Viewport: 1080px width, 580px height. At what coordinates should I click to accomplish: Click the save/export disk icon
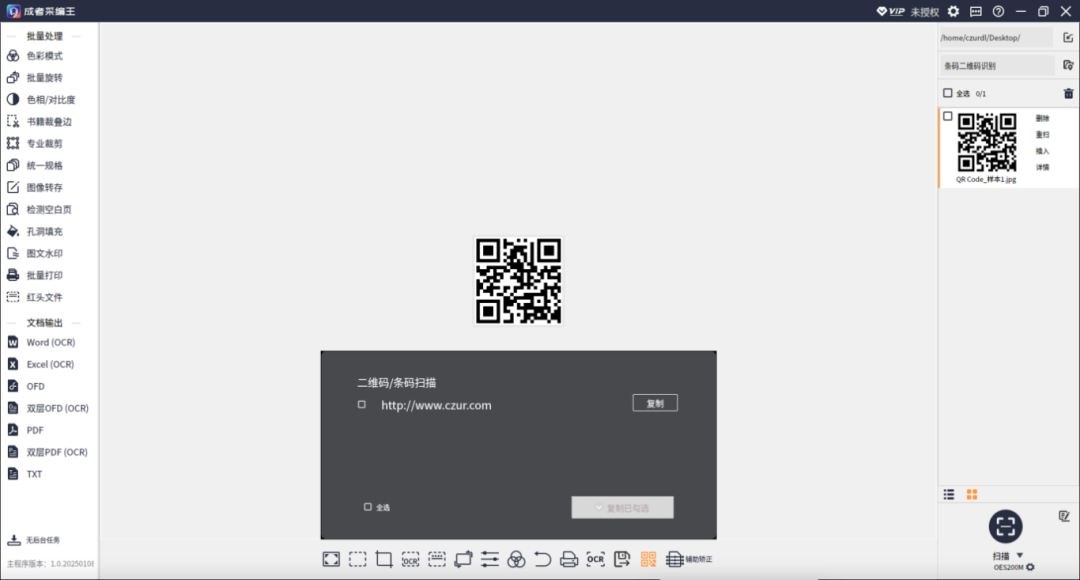[x=622, y=559]
